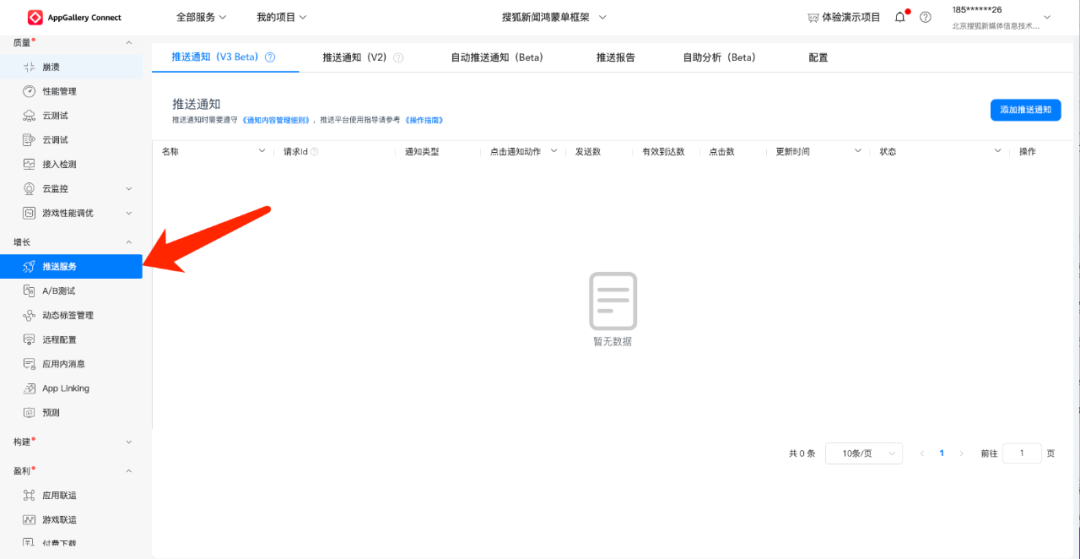Click the 发送数 column header

click(x=588, y=151)
